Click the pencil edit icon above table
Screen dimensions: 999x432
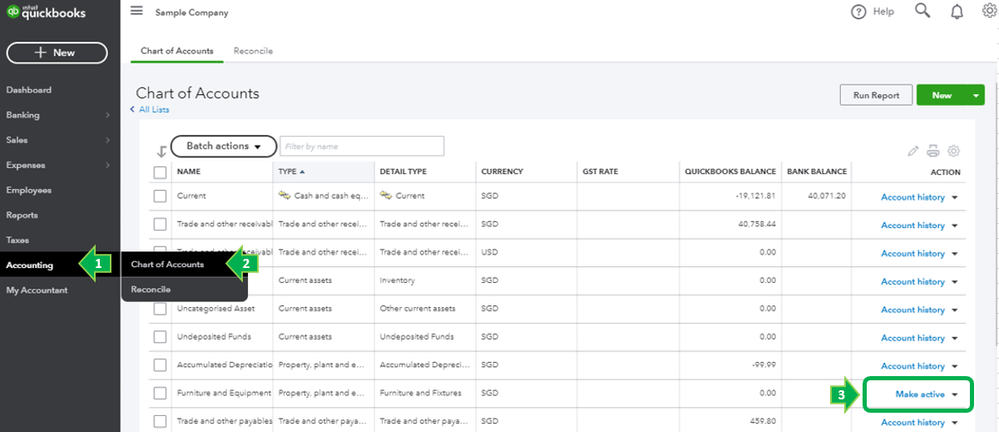(x=912, y=151)
